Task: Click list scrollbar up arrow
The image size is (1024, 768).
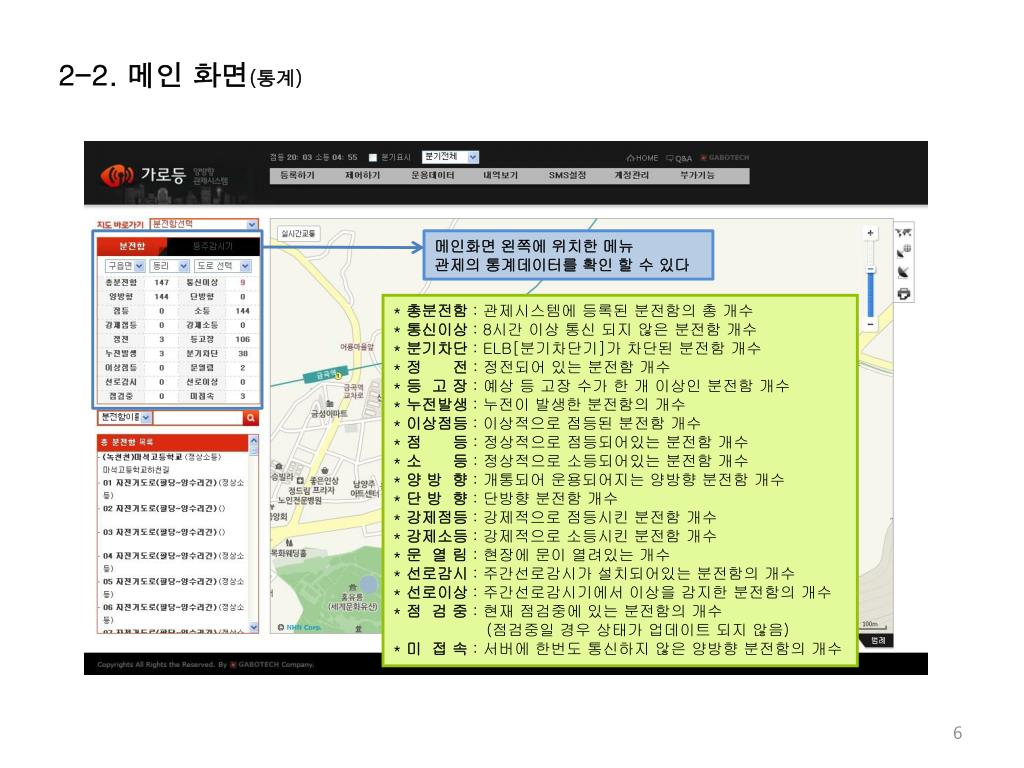Action: [253, 442]
